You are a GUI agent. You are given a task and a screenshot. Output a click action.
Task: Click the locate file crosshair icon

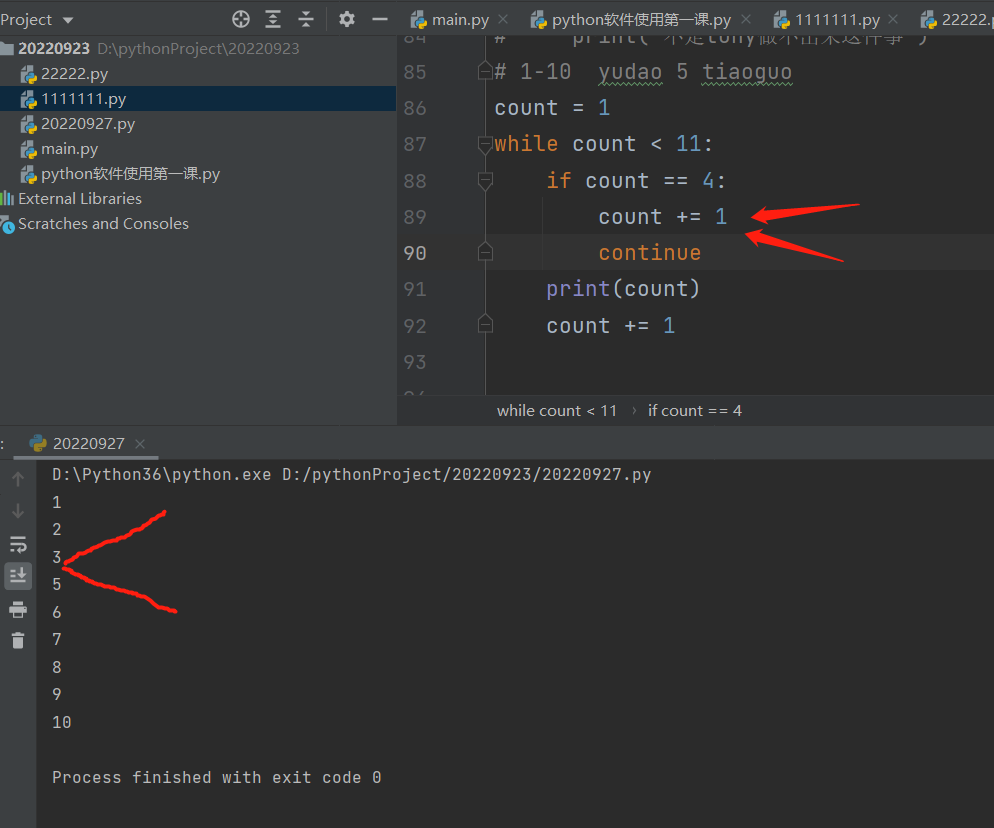click(241, 19)
